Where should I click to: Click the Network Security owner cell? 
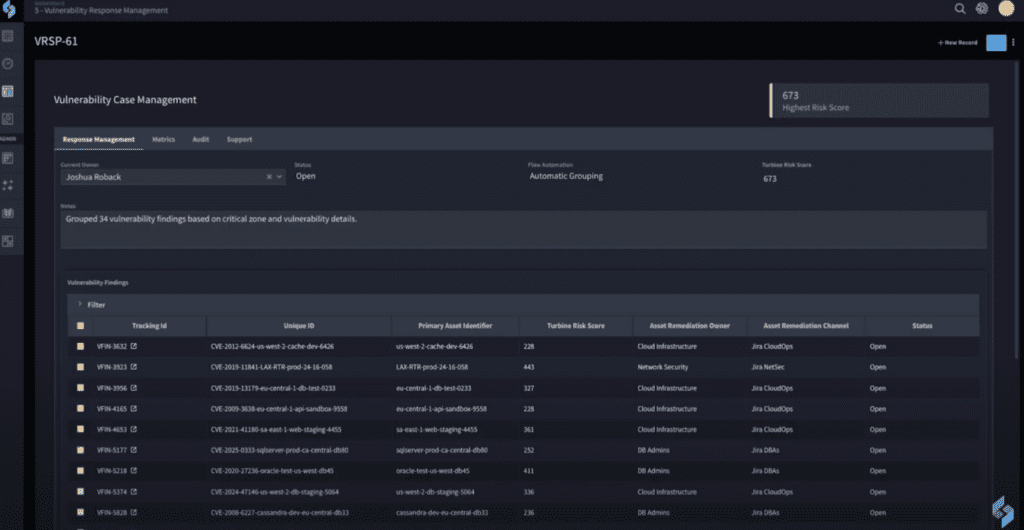pos(662,367)
